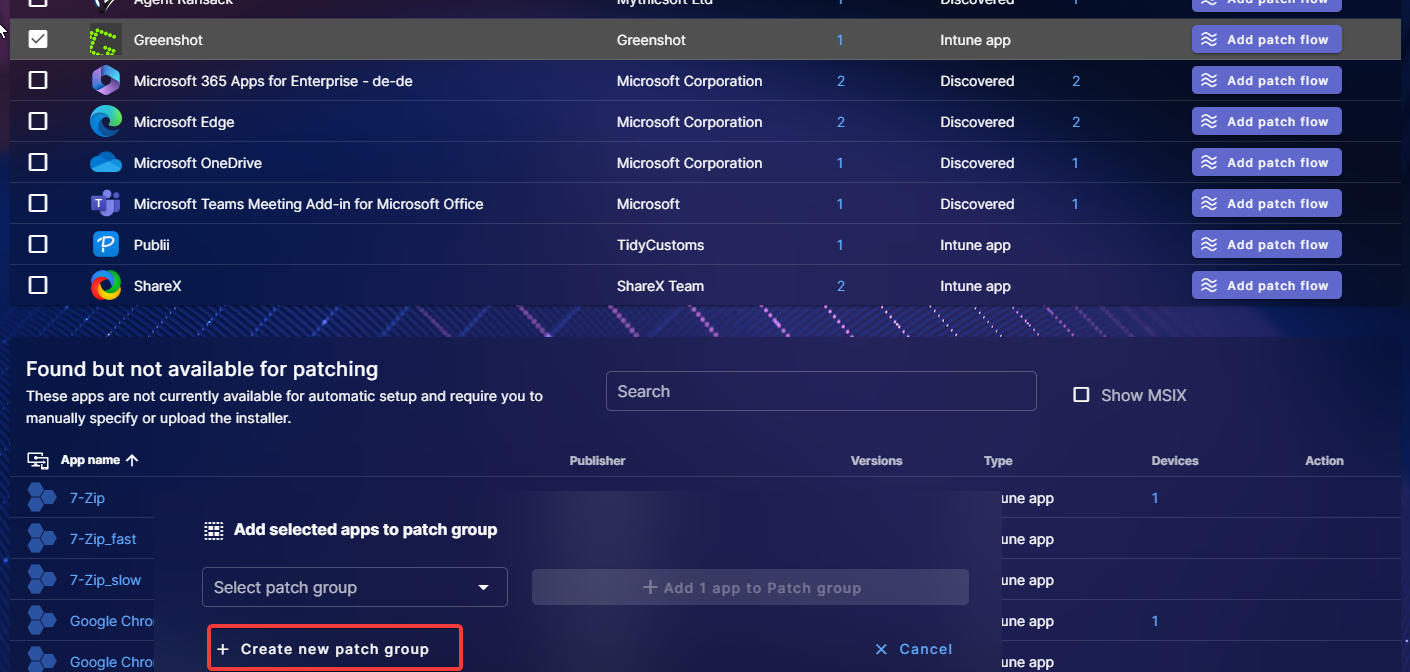Open the 7-Zip app link
Screen dimensions: 1410x672
pos(87,498)
